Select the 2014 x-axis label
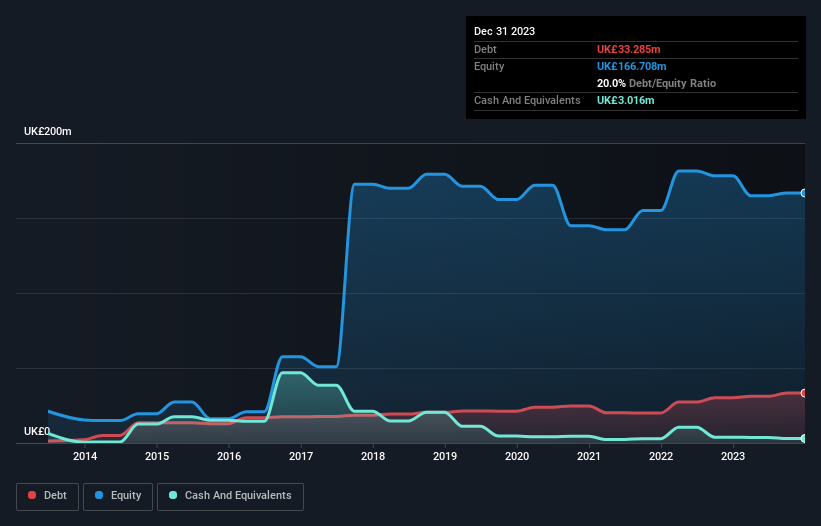The image size is (821, 526). pyautogui.click(x=85, y=456)
